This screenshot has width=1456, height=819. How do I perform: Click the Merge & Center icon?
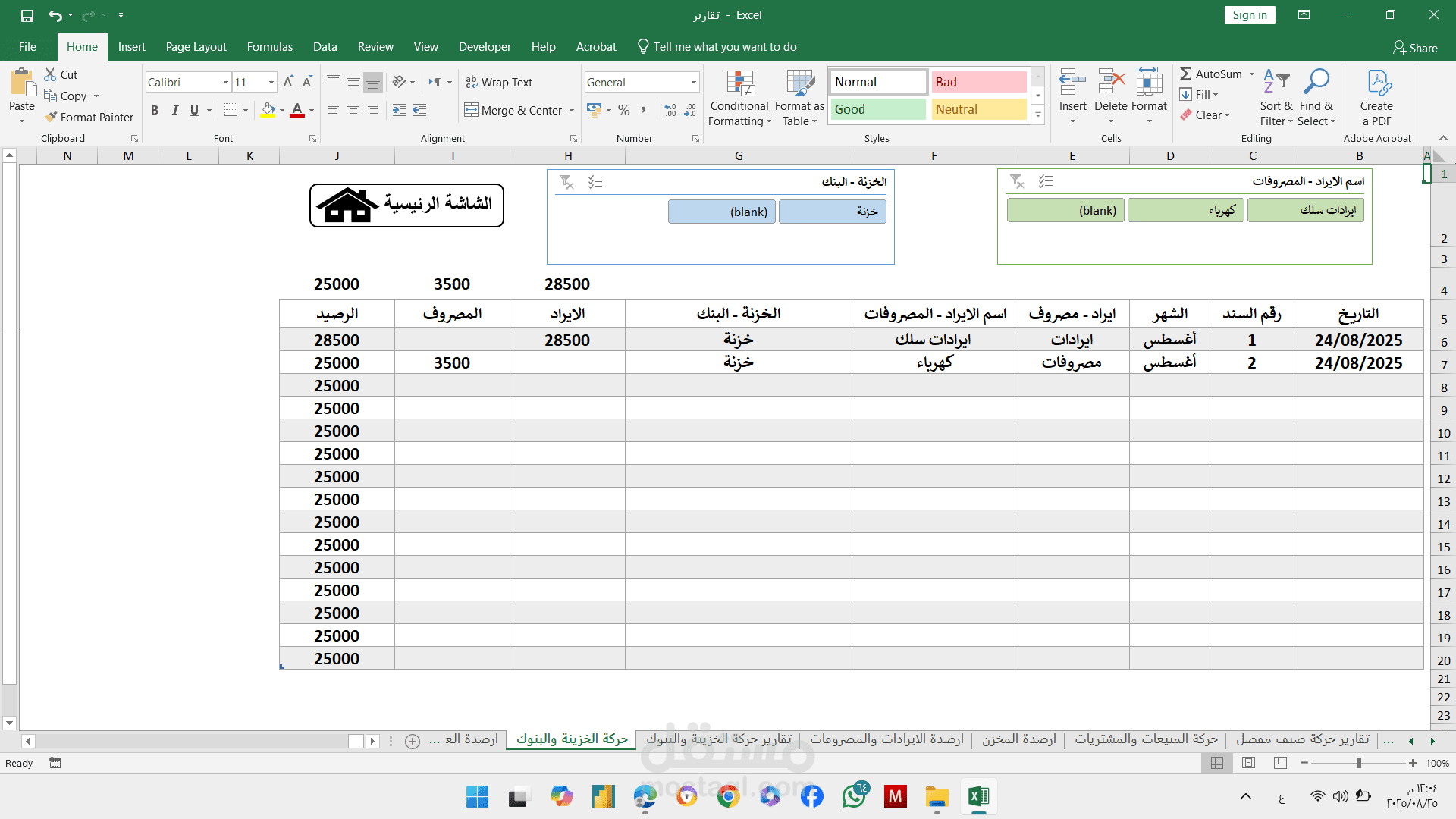472,110
